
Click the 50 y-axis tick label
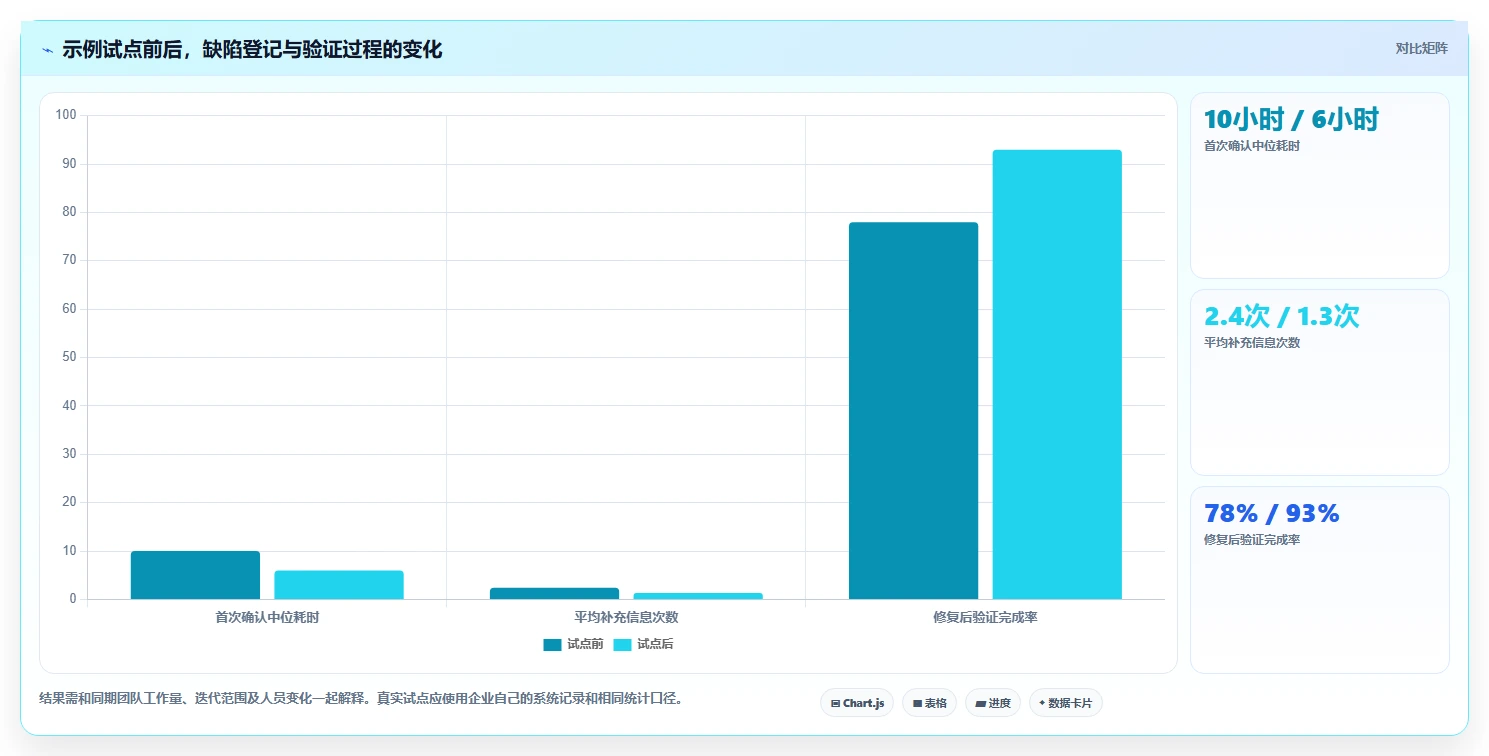69,357
